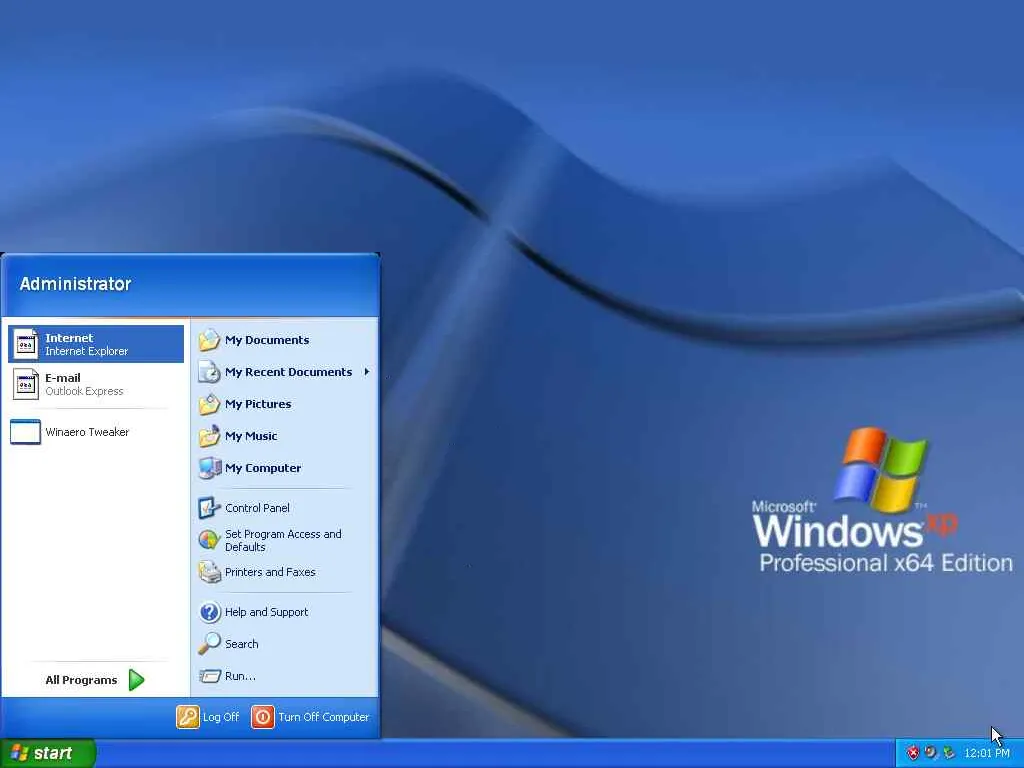Image resolution: width=1024 pixels, height=768 pixels.
Task: Open Printers and Faxes label
Action: click(270, 571)
